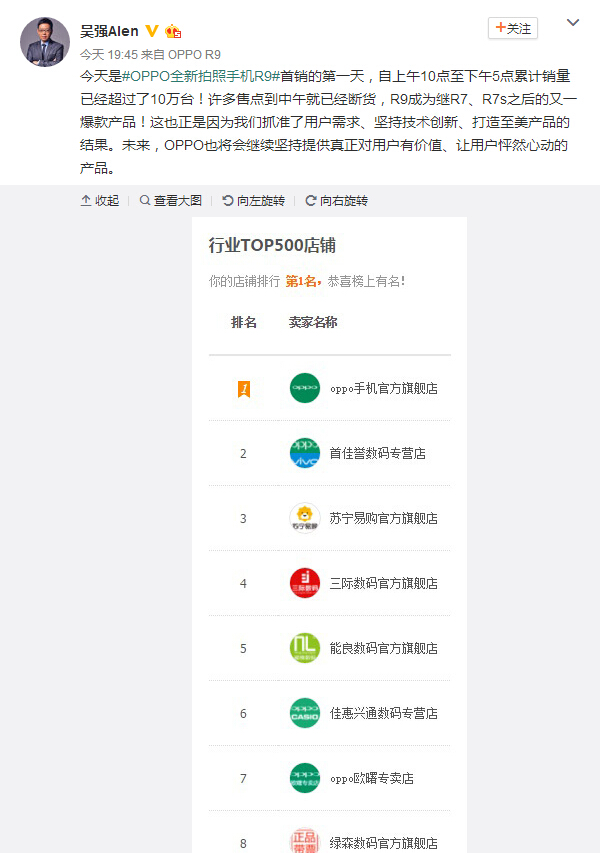The height and width of the screenshot is (853, 600).
Task: Click the crown membership badge icon
Action: coord(173,32)
